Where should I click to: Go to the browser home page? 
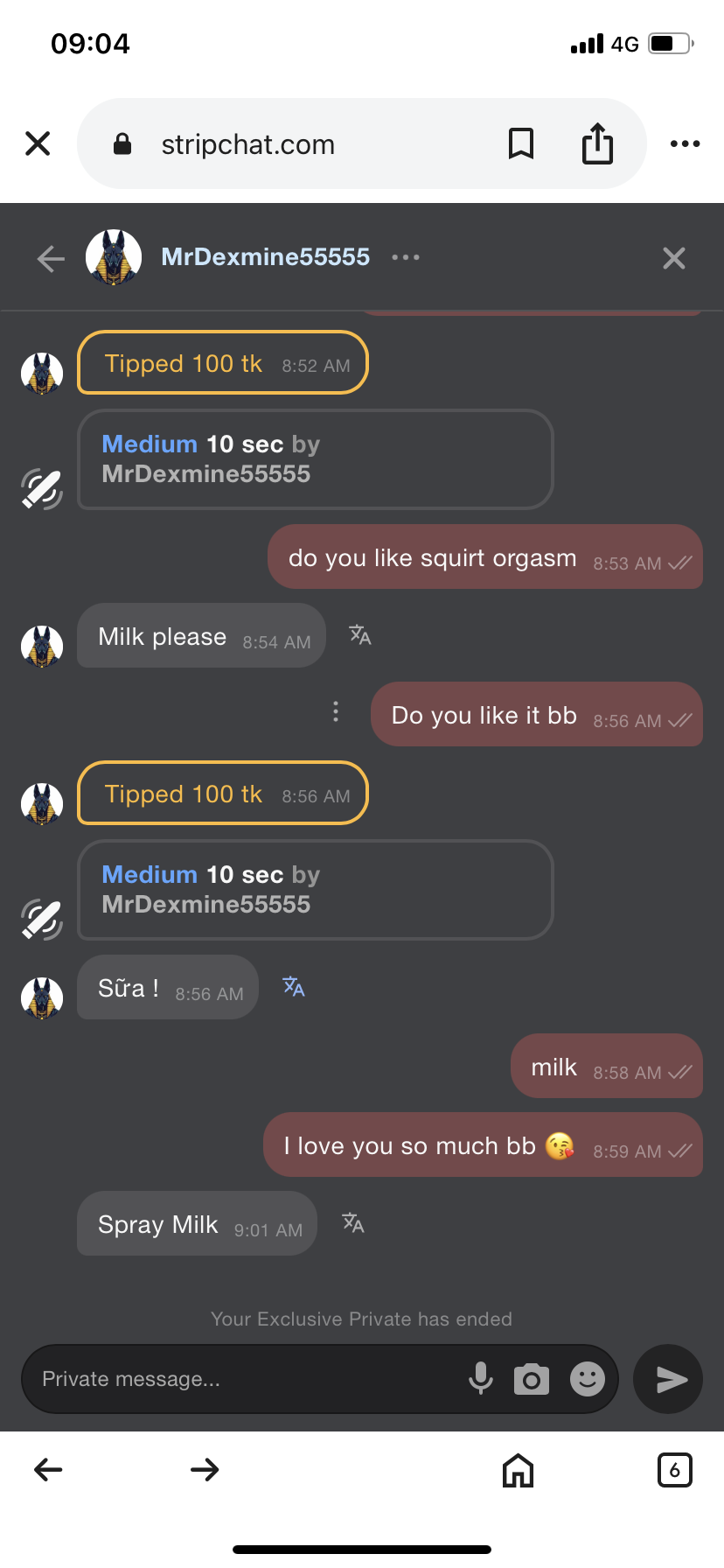click(518, 1470)
